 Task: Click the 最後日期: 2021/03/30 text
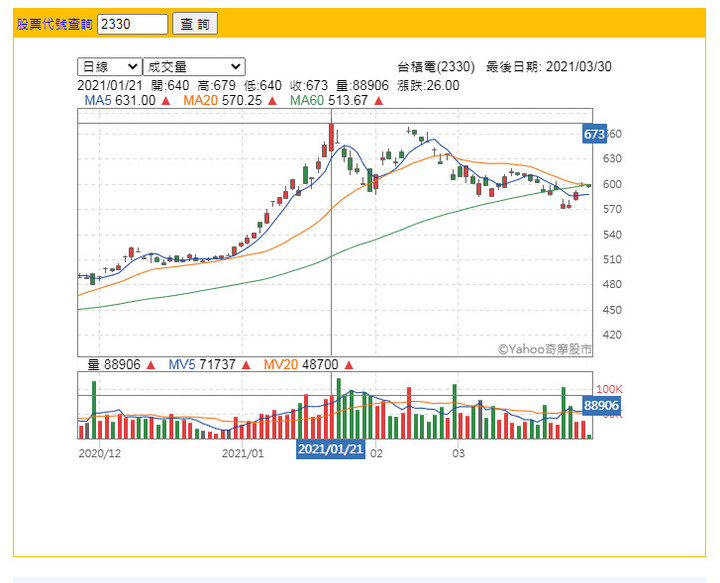pos(549,67)
